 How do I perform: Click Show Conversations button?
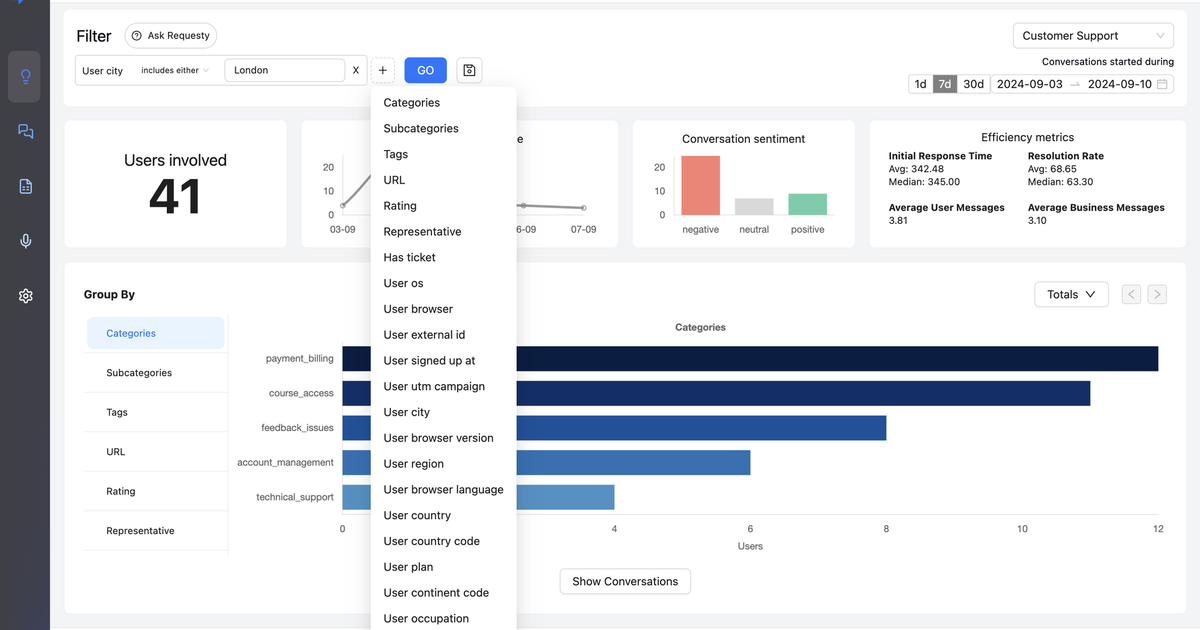pyautogui.click(x=625, y=581)
